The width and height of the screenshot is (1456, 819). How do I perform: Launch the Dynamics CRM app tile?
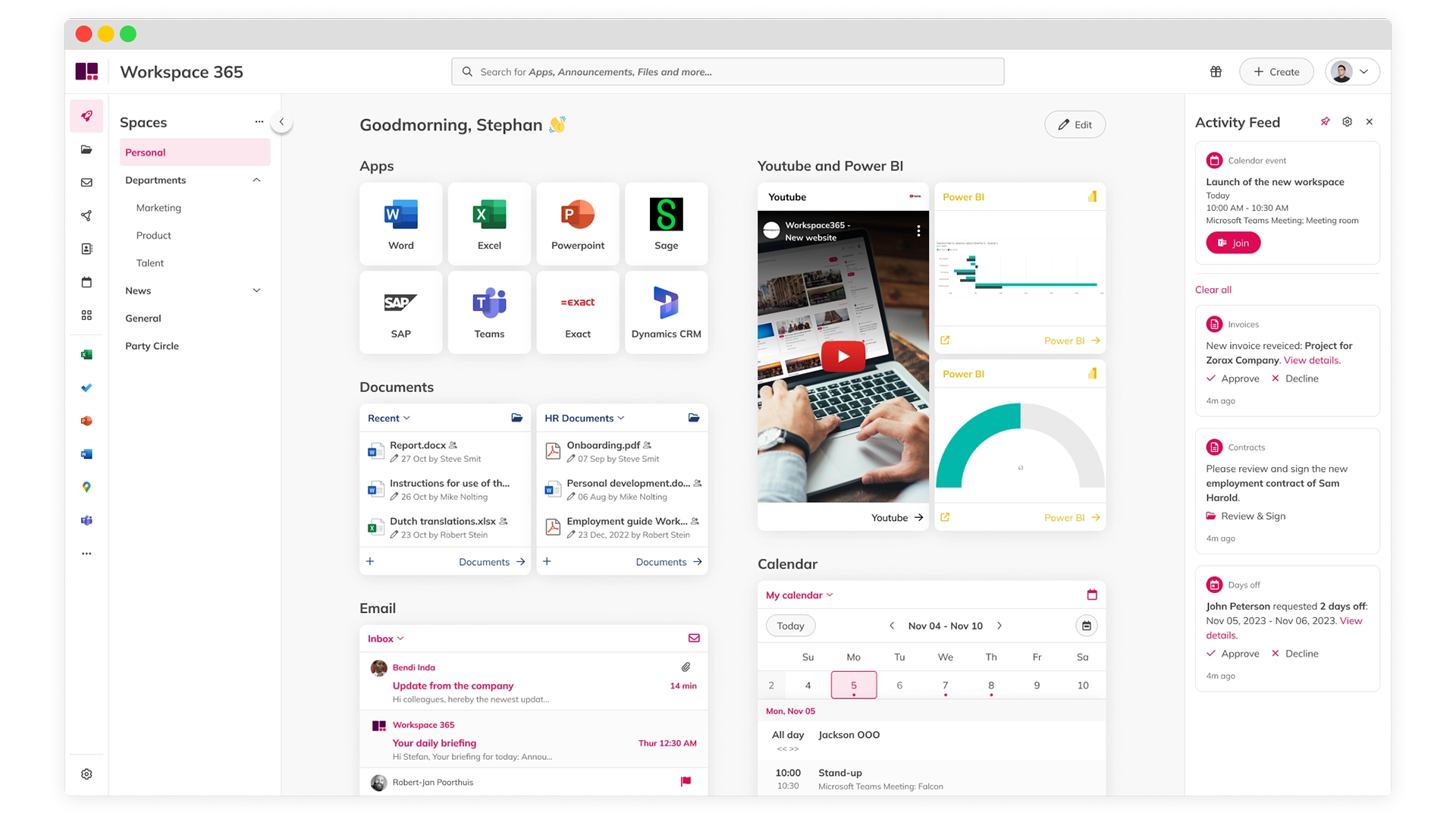666,312
